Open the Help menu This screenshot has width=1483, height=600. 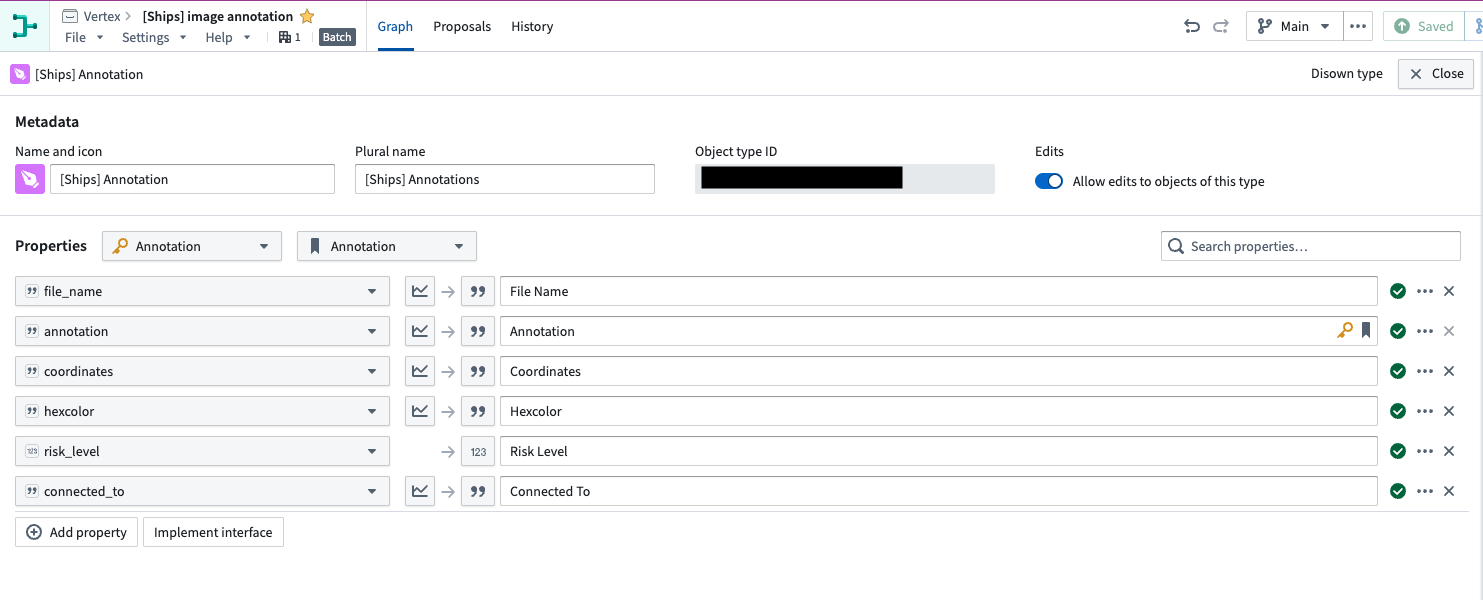click(219, 37)
